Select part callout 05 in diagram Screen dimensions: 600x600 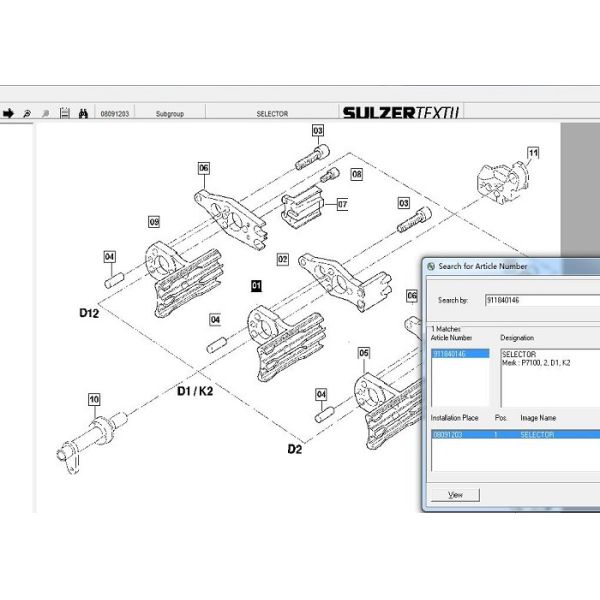click(x=364, y=353)
